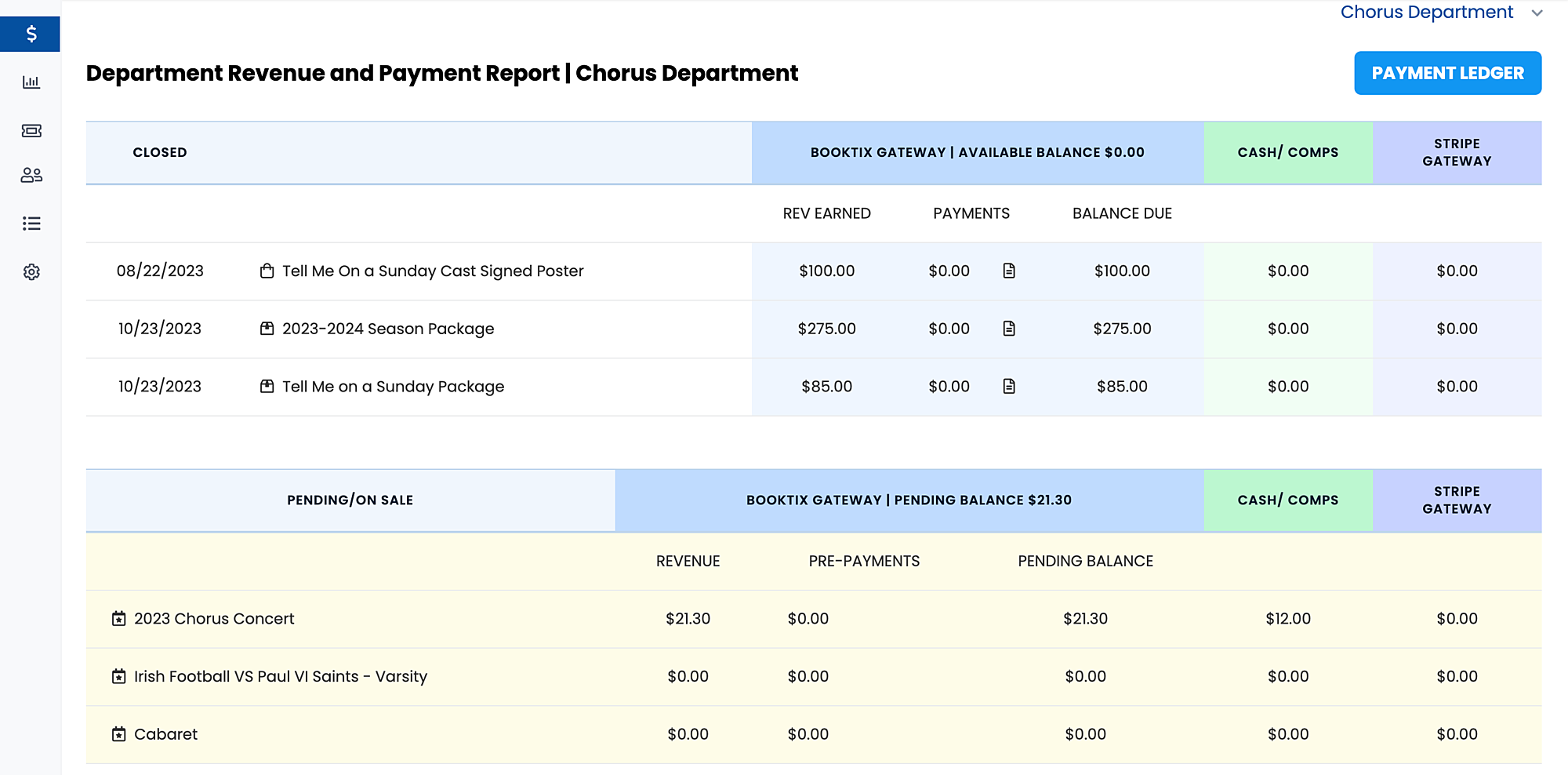1568x775 pixels.
Task: Expand the Chorus Department dropdown chevron
Action: point(1537,13)
